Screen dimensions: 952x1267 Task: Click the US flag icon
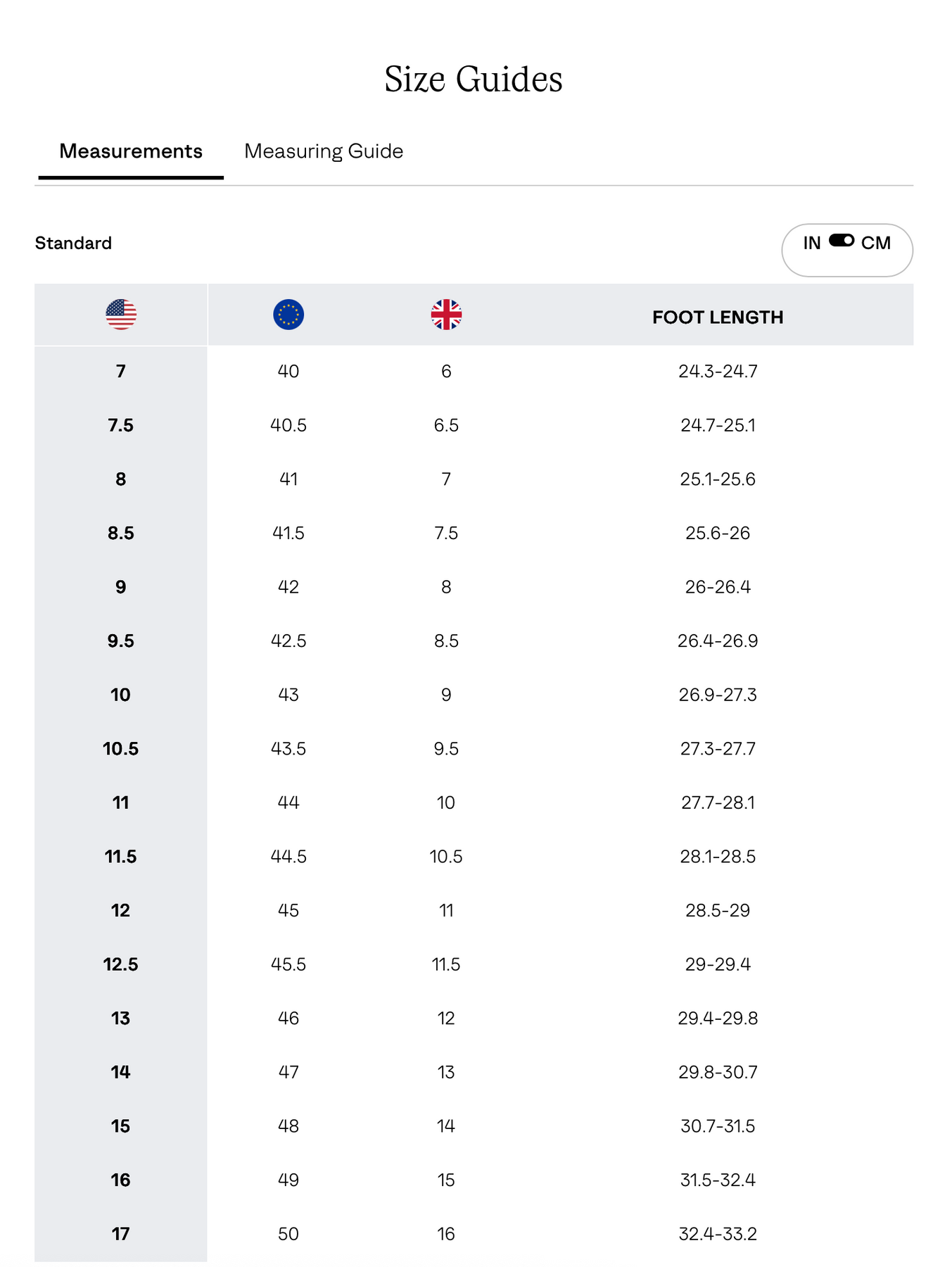[121, 315]
